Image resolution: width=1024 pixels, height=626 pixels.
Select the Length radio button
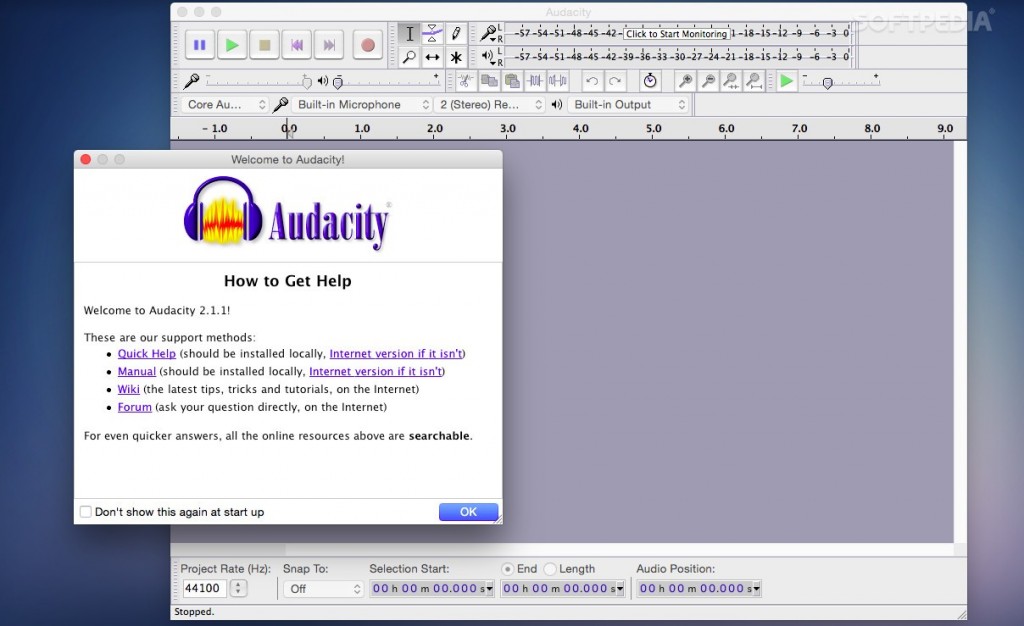[550, 569]
